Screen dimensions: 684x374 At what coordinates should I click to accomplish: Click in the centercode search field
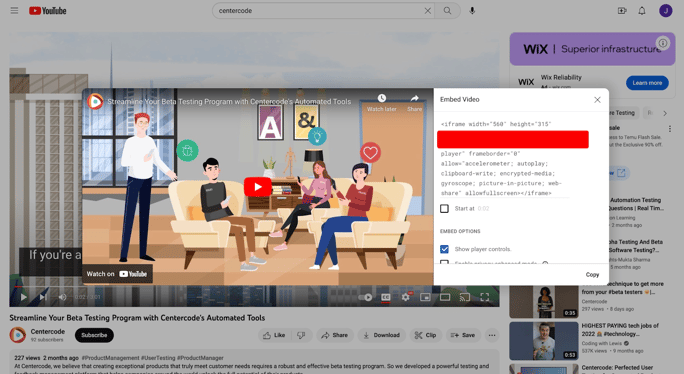click(x=319, y=10)
